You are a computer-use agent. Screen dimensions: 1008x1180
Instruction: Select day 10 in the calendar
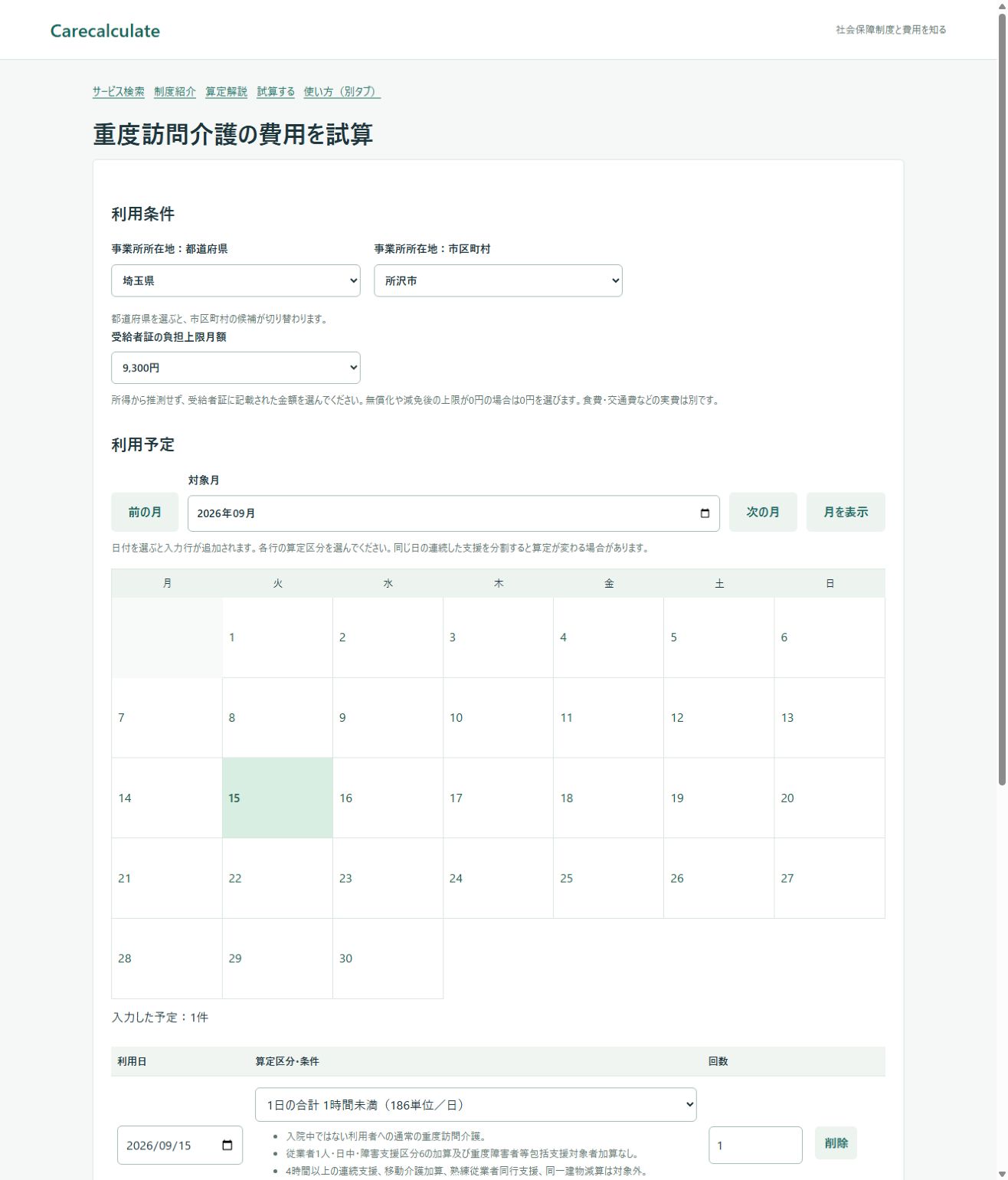click(x=498, y=718)
